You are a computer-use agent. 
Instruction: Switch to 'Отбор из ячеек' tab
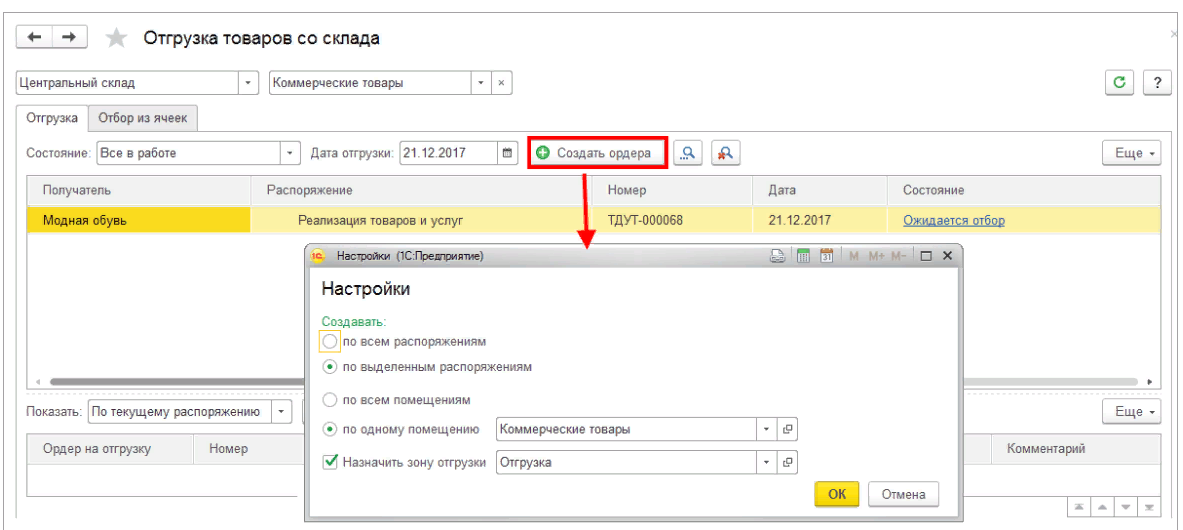[x=144, y=118]
